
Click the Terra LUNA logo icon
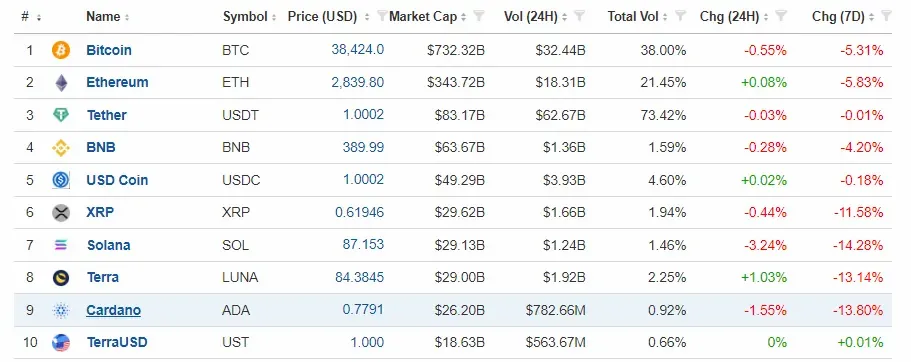click(x=60, y=278)
